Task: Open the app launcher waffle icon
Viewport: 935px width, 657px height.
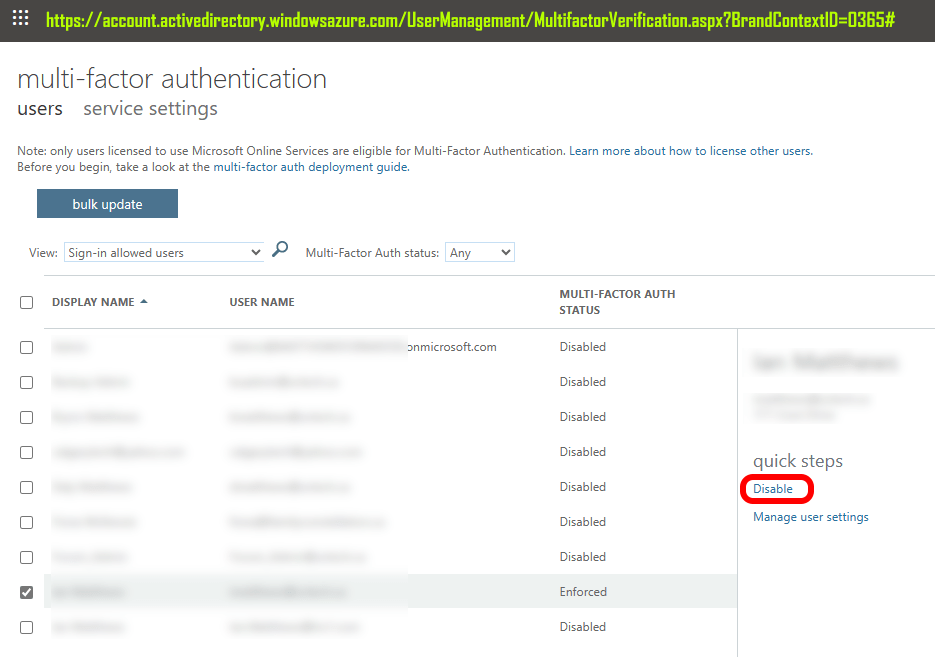Action: coord(20,19)
